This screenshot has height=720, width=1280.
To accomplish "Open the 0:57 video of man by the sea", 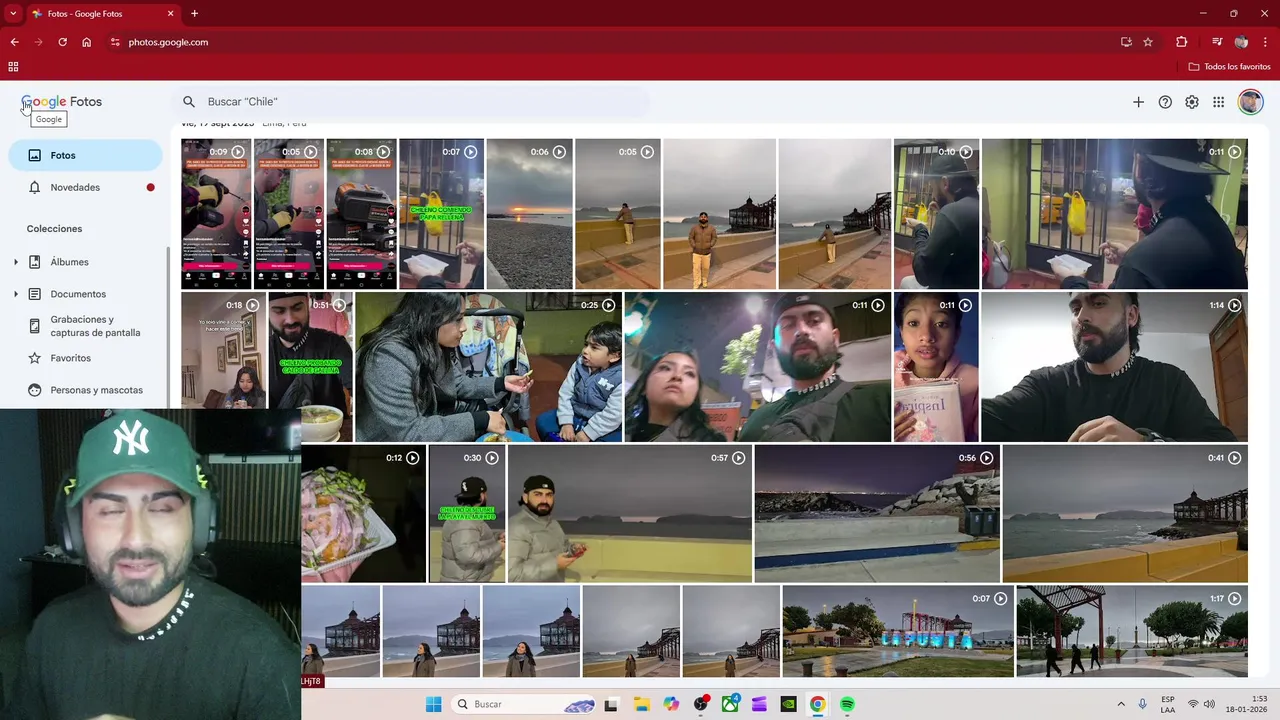I will point(629,514).
